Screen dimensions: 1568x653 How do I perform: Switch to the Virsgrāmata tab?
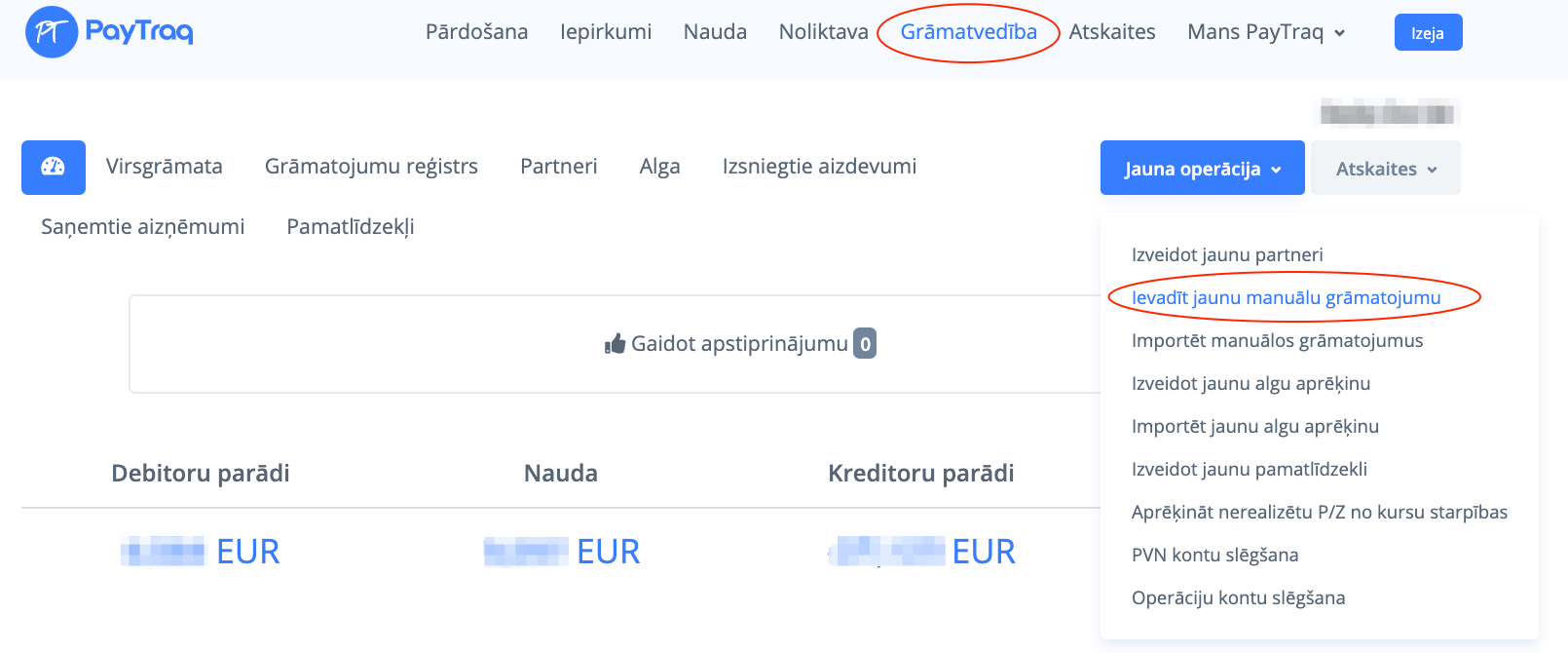(x=165, y=167)
